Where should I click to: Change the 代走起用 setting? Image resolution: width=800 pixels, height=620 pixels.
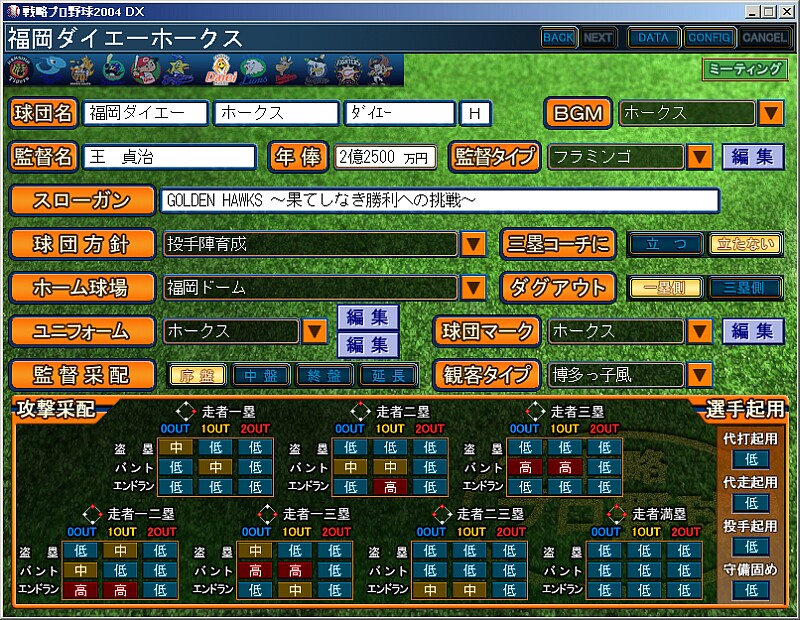[x=751, y=503]
